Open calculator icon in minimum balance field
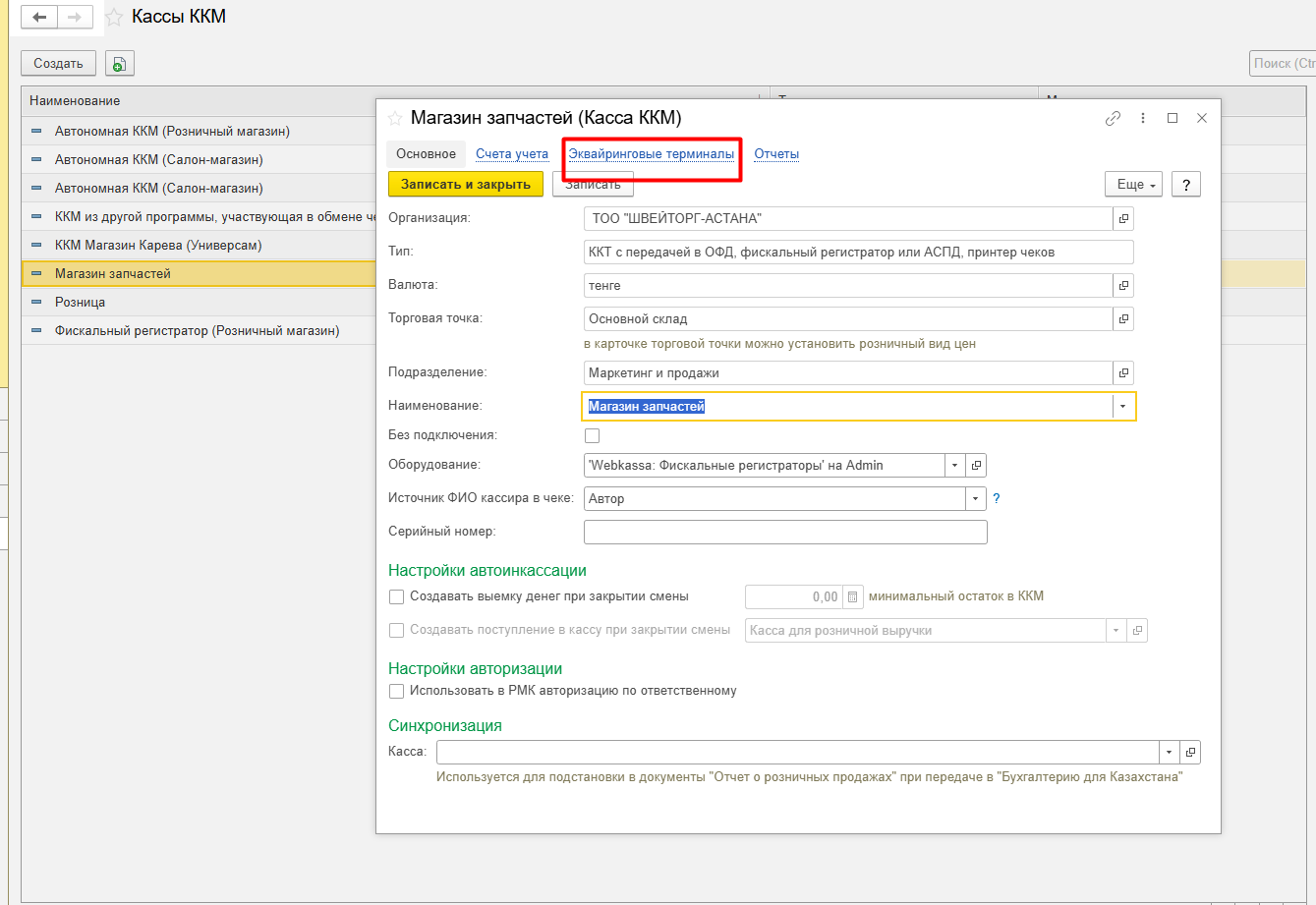 tap(853, 596)
